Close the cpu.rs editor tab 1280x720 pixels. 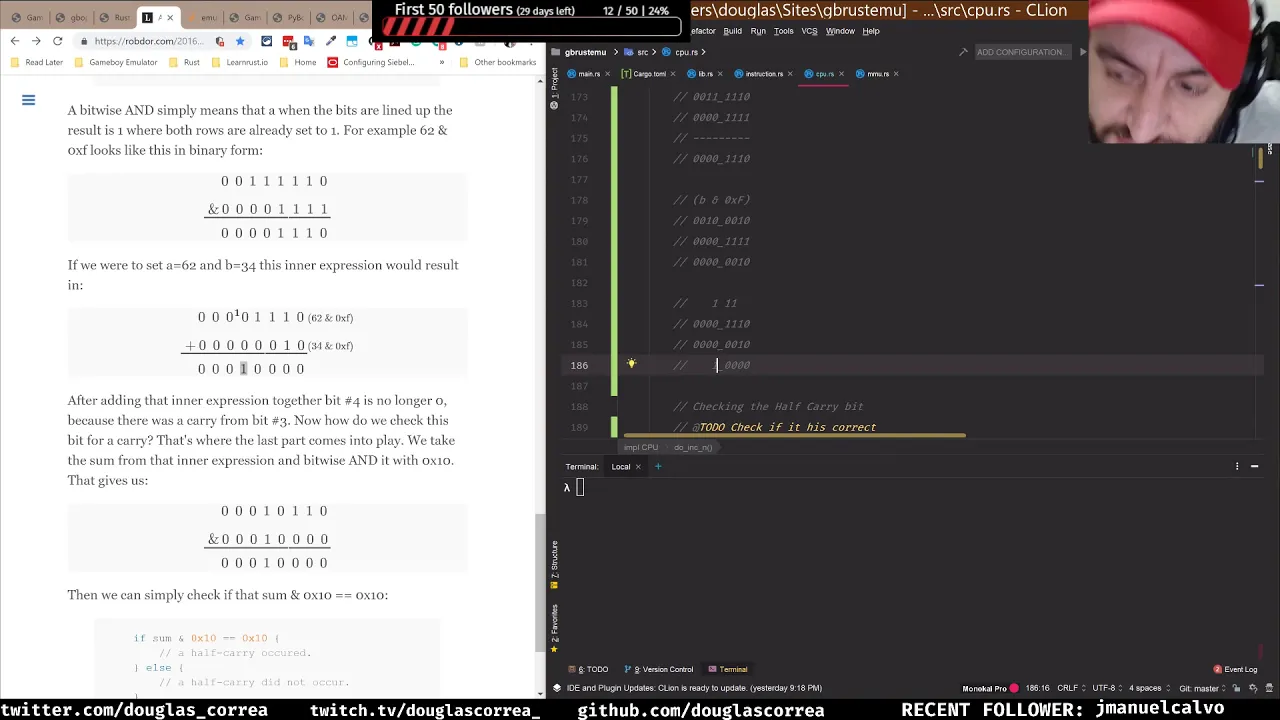pyautogui.click(x=841, y=73)
